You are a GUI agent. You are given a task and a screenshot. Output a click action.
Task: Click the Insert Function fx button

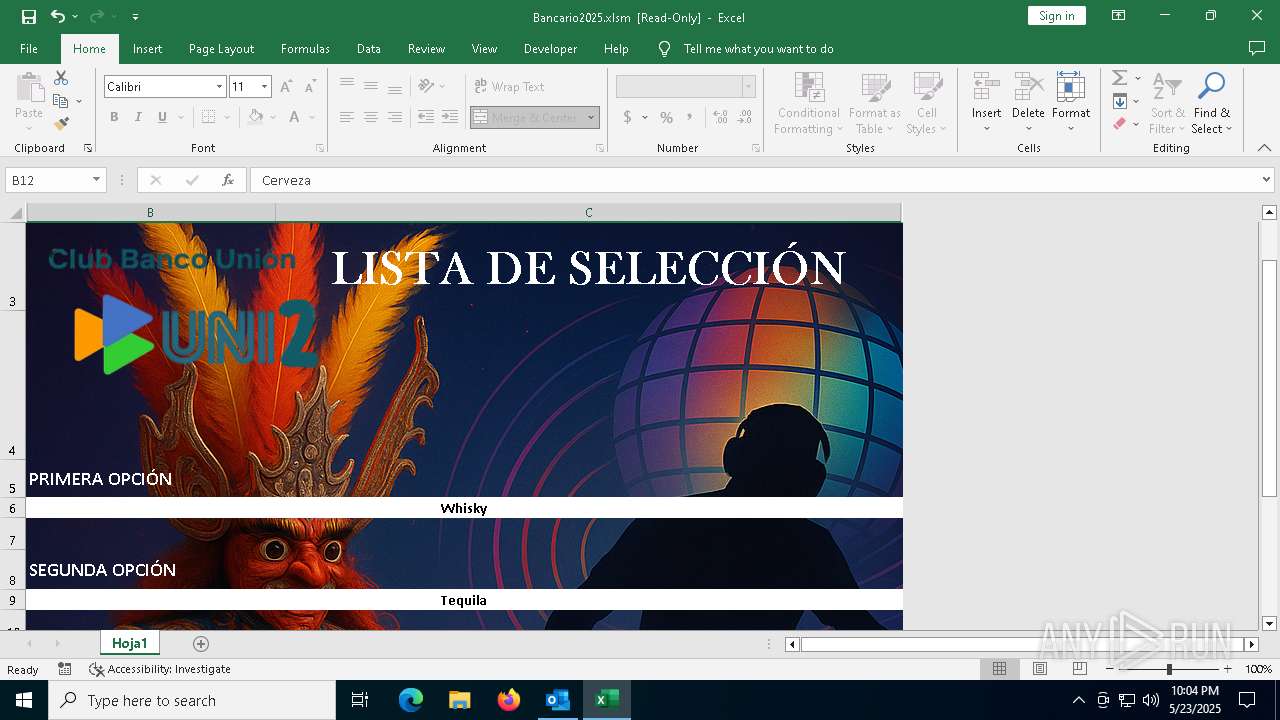tap(228, 180)
